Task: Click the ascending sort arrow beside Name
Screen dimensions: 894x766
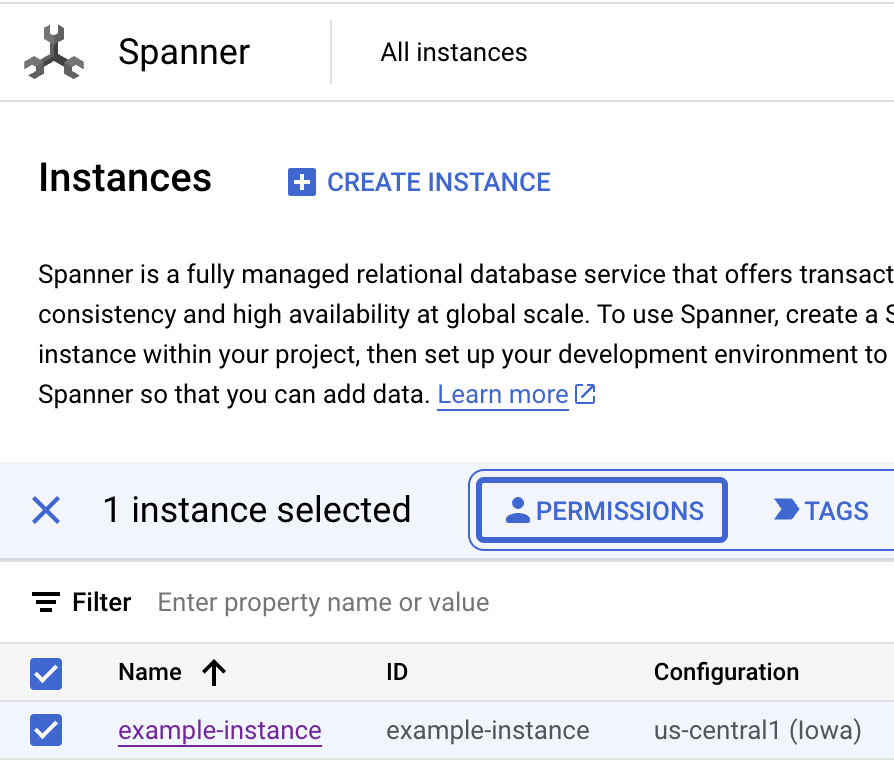Action: pos(213,672)
